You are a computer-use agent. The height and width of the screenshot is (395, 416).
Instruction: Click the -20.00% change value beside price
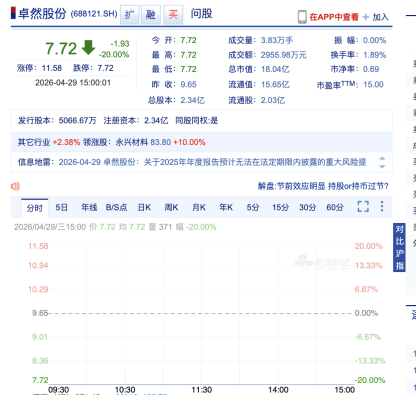coord(114,55)
